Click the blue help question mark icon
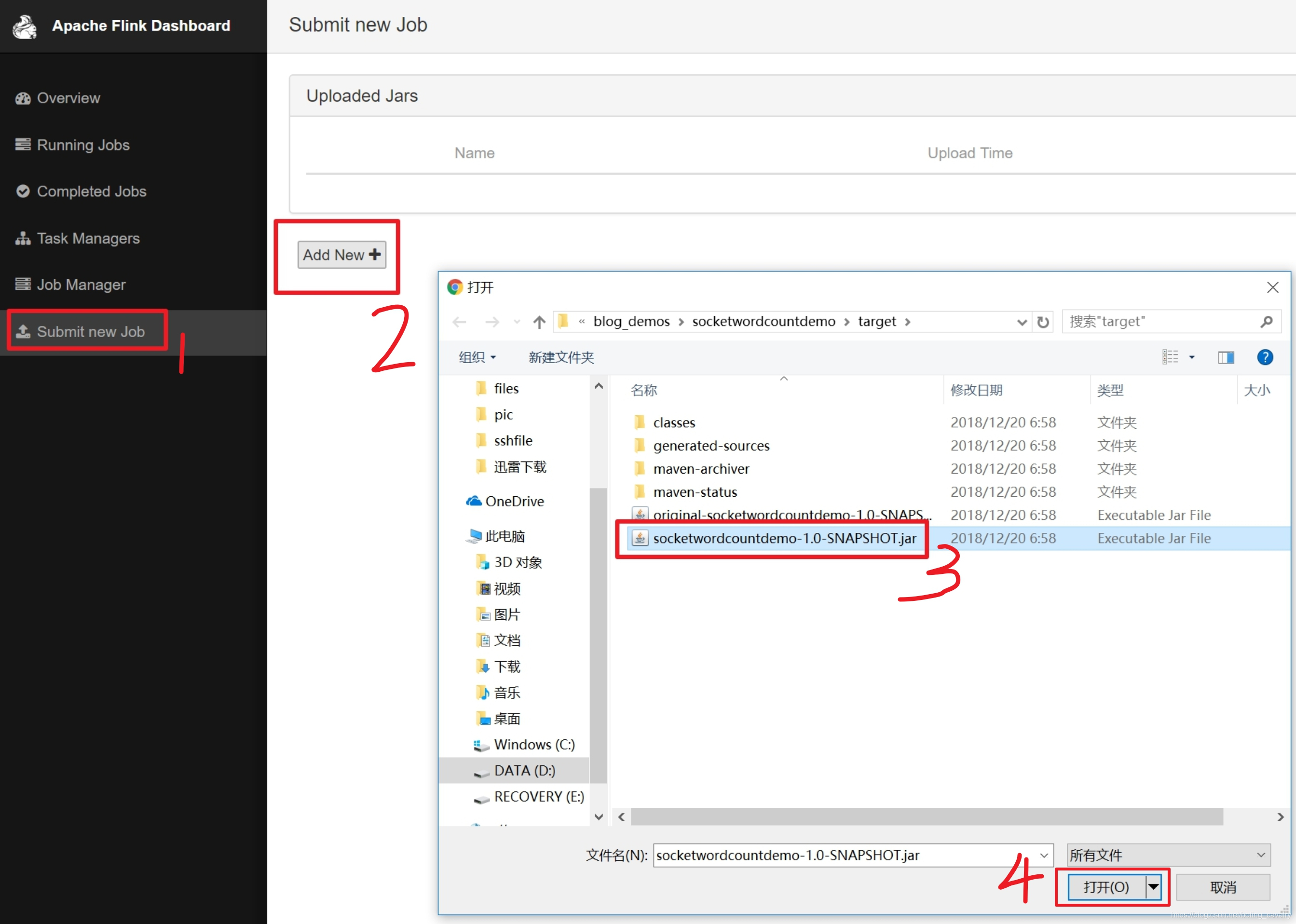Viewport: 1296px width, 924px height. tap(1264, 357)
